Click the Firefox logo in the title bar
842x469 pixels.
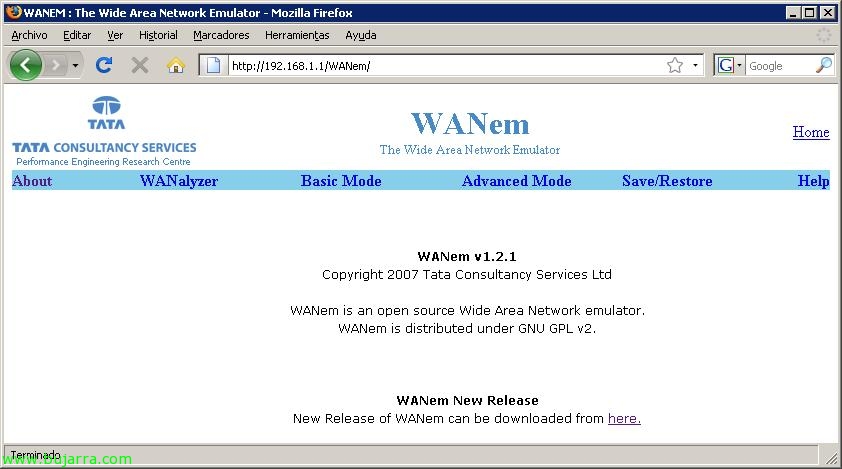(x=13, y=12)
